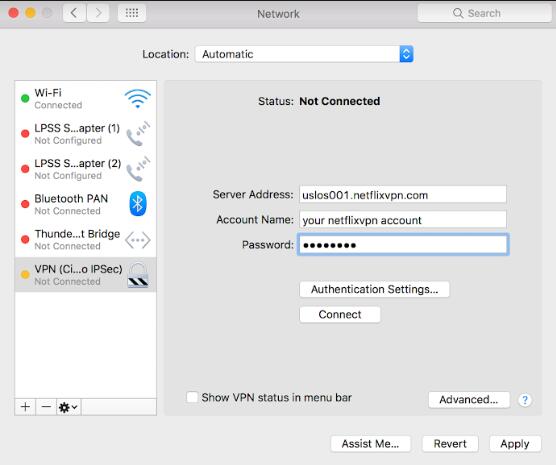Enable Show VPN status in menu bar
This screenshot has width=556, height=465.
pyautogui.click(x=192, y=397)
